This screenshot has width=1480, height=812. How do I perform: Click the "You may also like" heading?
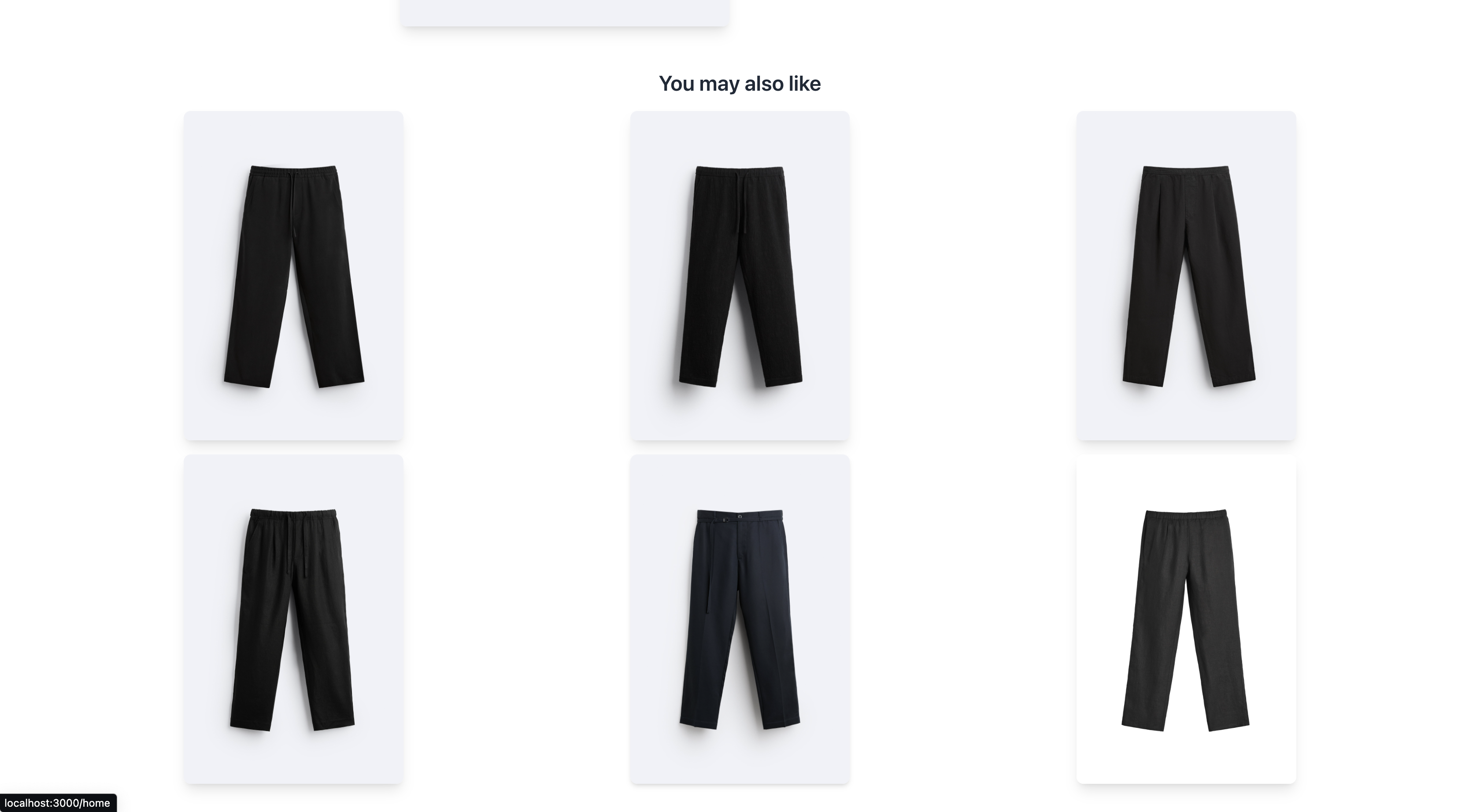pos(740,84)
